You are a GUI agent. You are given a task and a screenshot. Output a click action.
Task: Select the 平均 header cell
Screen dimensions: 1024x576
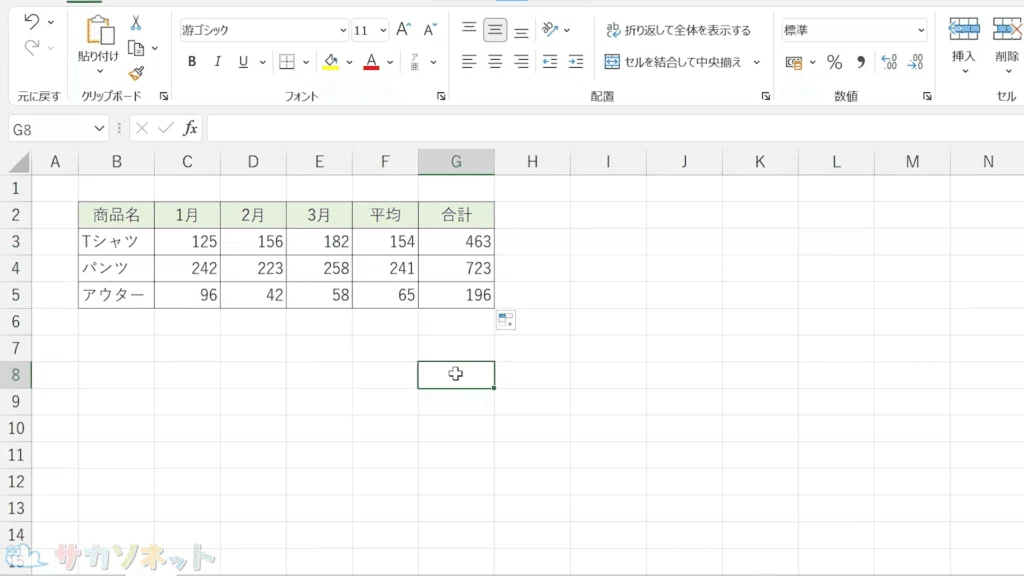click(x=385, y=215)
